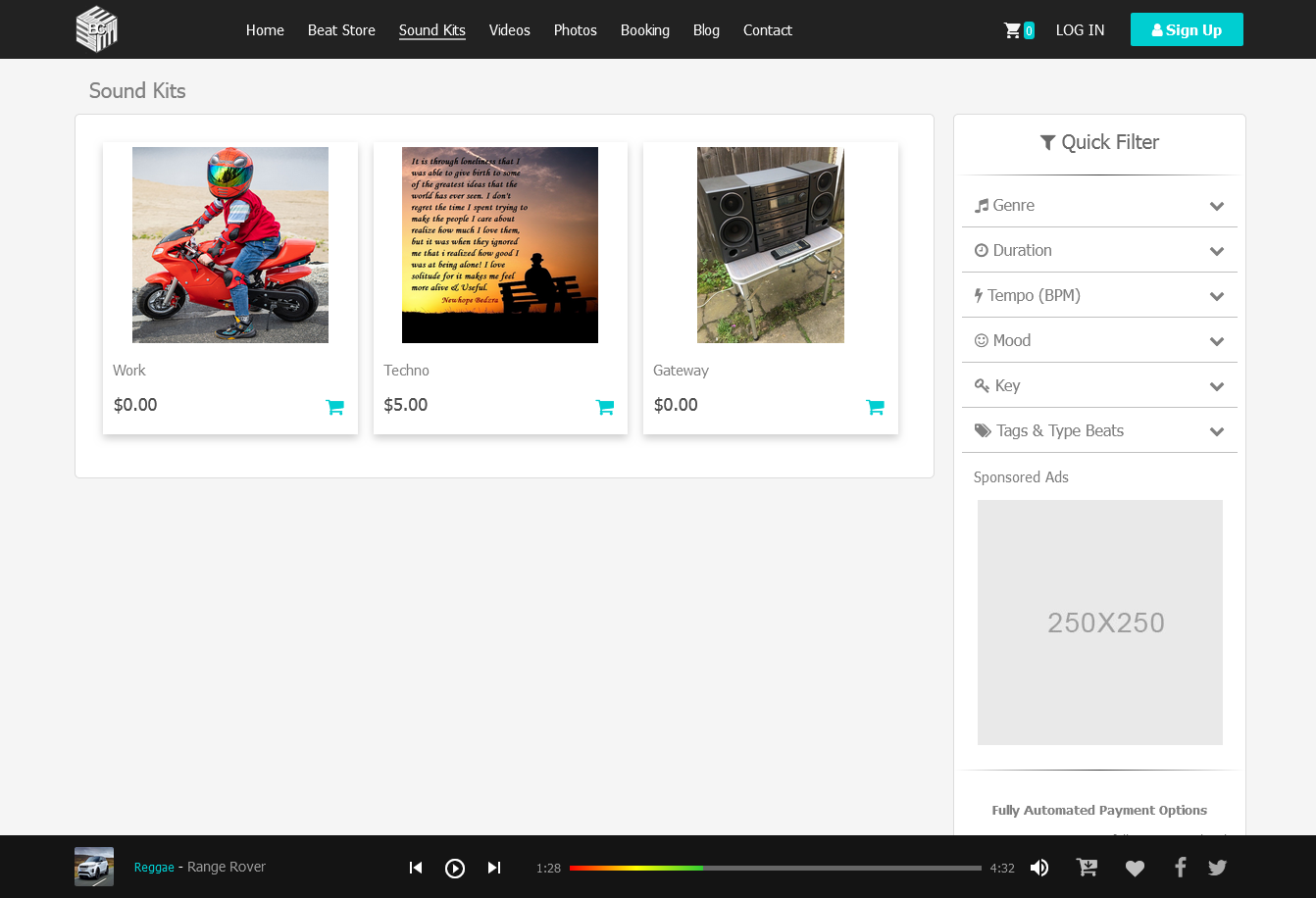Click the $0.00 price of Gateway kit
The height and width of the screenshot is (898, 1316).
coord(676,405)
